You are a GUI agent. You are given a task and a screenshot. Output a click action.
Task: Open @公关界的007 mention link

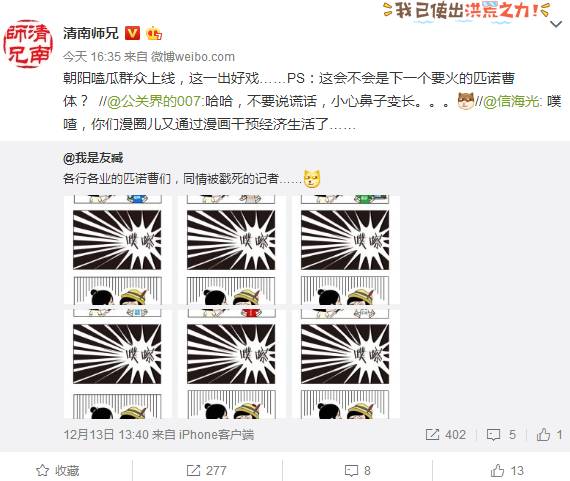(154, 101)
